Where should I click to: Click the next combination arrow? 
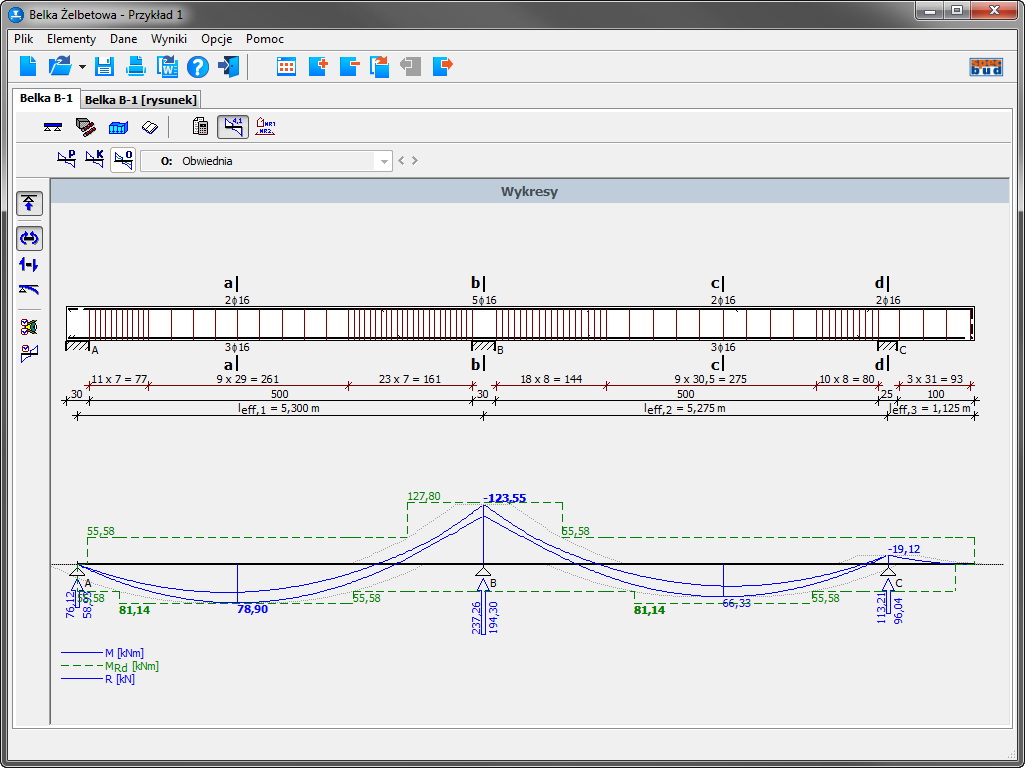tap(415, 161)
